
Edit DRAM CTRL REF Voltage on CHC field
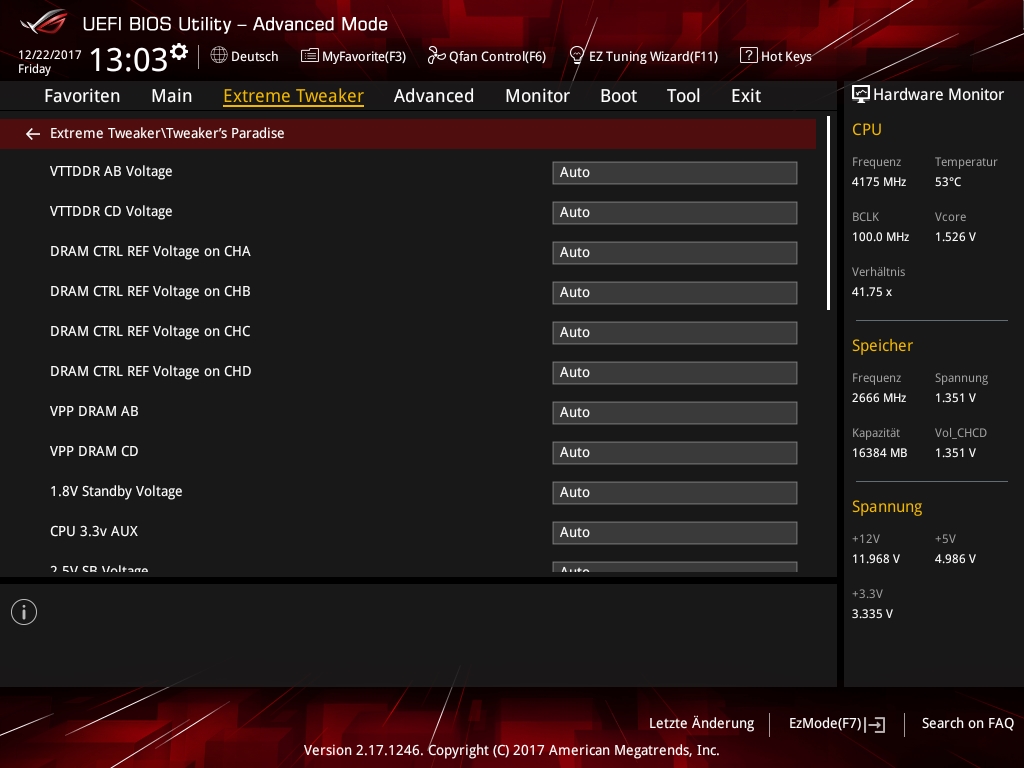[675, 332]
